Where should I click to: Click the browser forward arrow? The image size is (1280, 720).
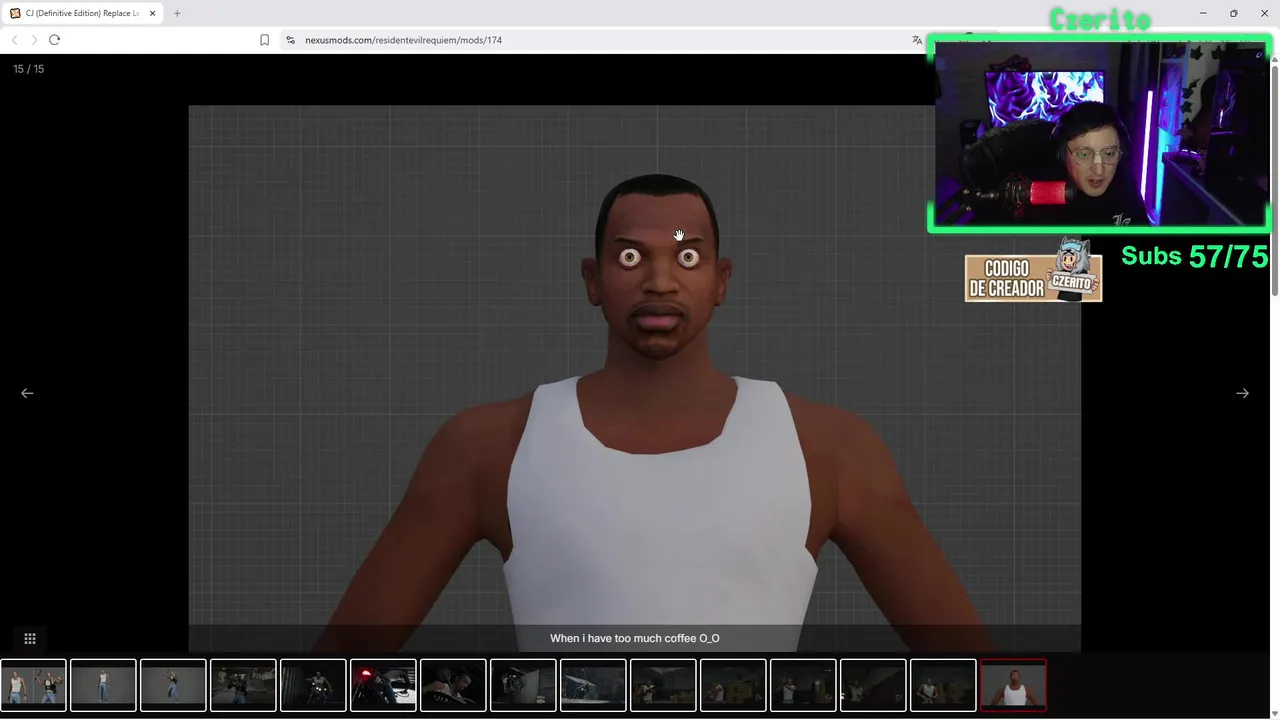[x=34, y=40]
